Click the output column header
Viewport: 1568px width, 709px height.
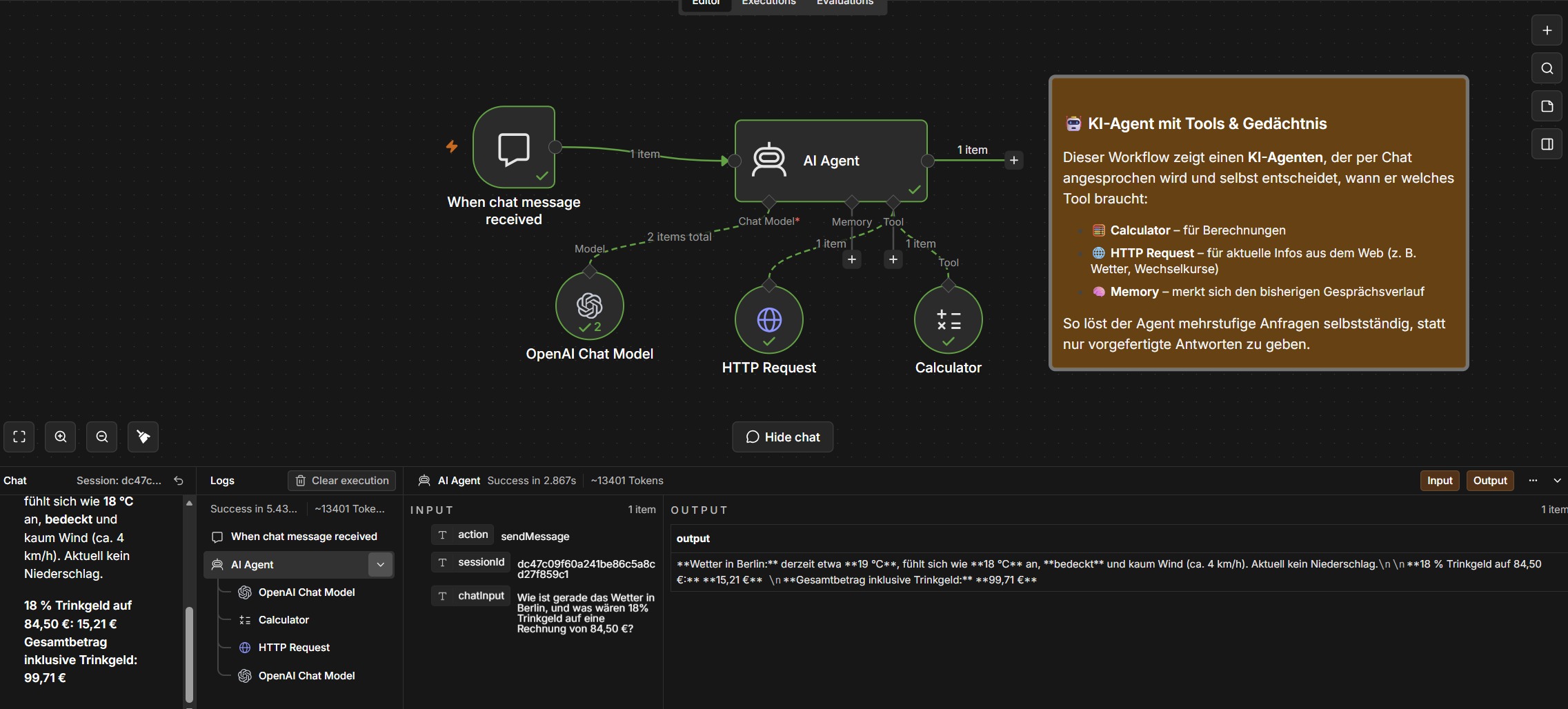point(693,539)
